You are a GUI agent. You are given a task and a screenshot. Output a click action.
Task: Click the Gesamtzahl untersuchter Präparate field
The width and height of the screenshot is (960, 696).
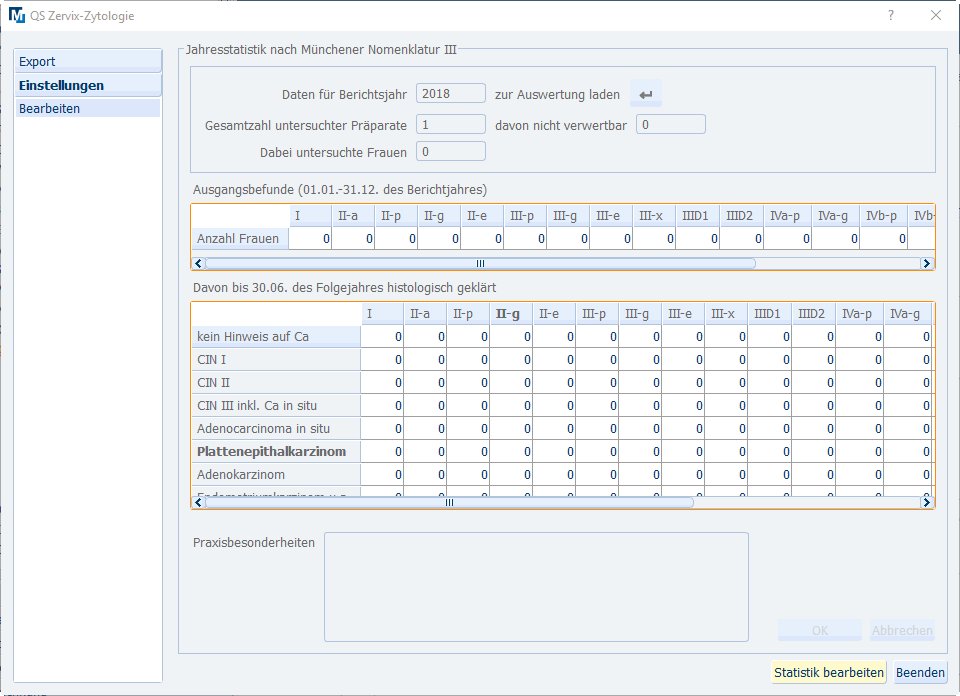tap(450, 125)
